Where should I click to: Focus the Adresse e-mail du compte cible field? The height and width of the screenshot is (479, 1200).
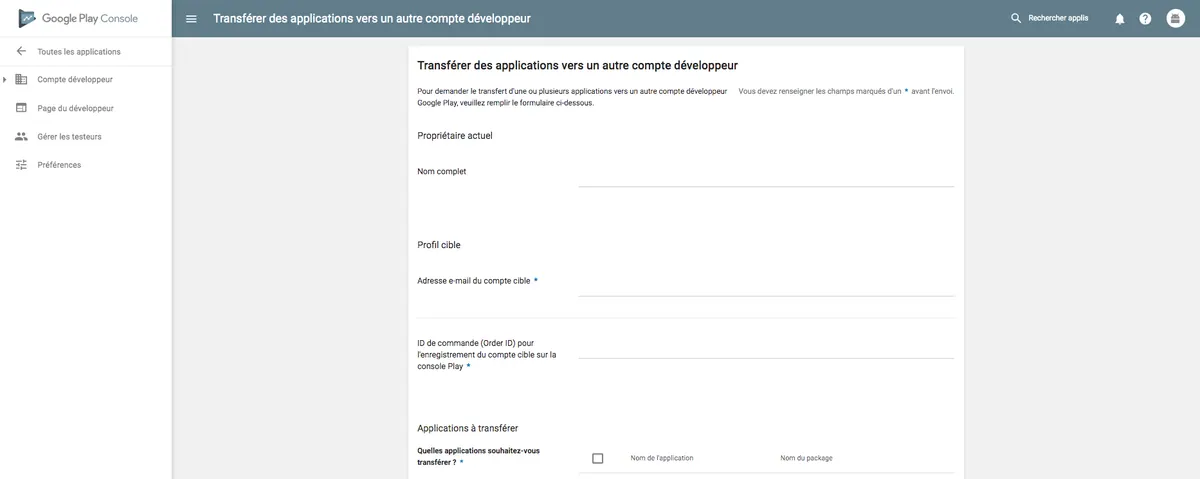click(x=766, y=283)
